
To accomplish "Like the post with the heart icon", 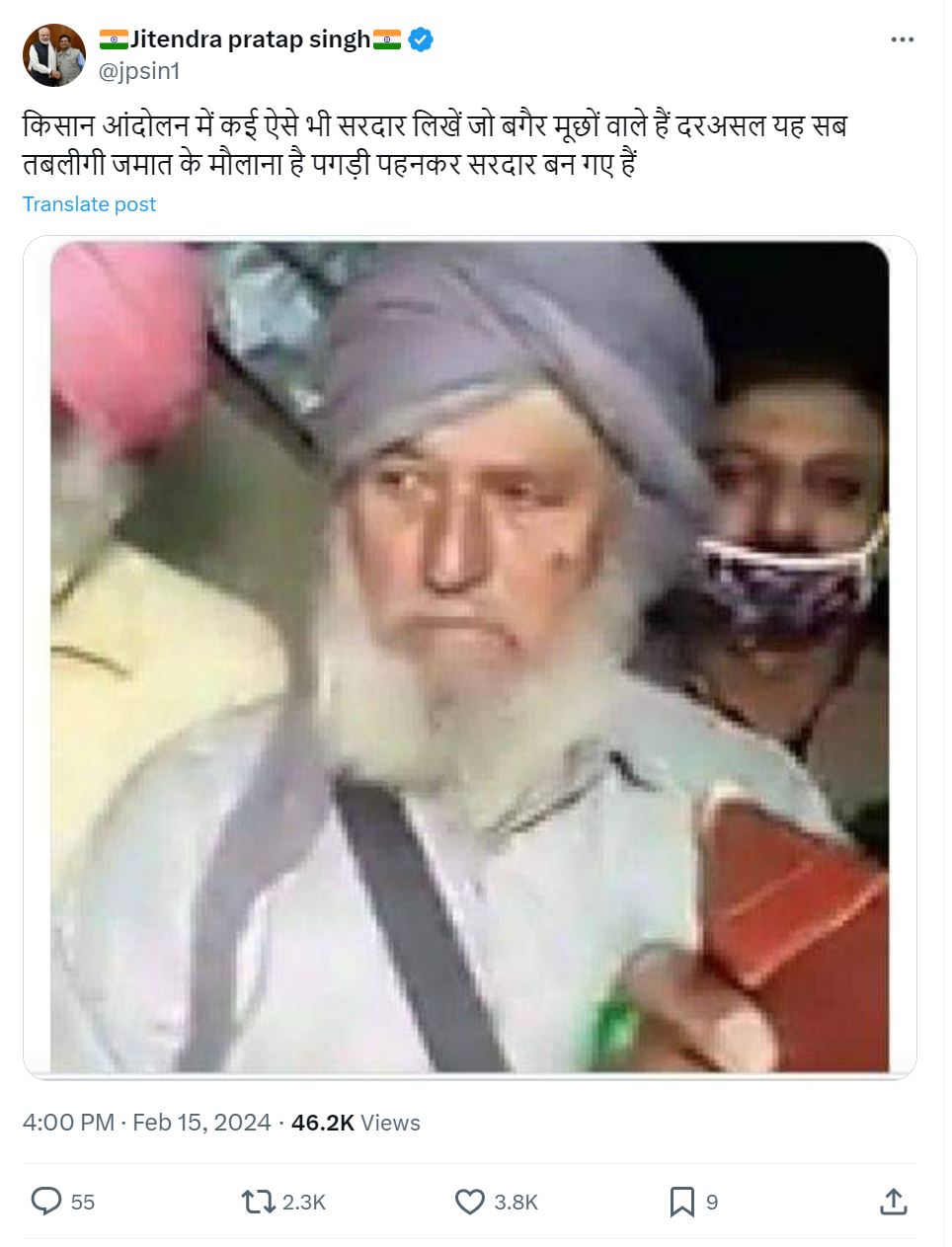I will (469, 1202).
